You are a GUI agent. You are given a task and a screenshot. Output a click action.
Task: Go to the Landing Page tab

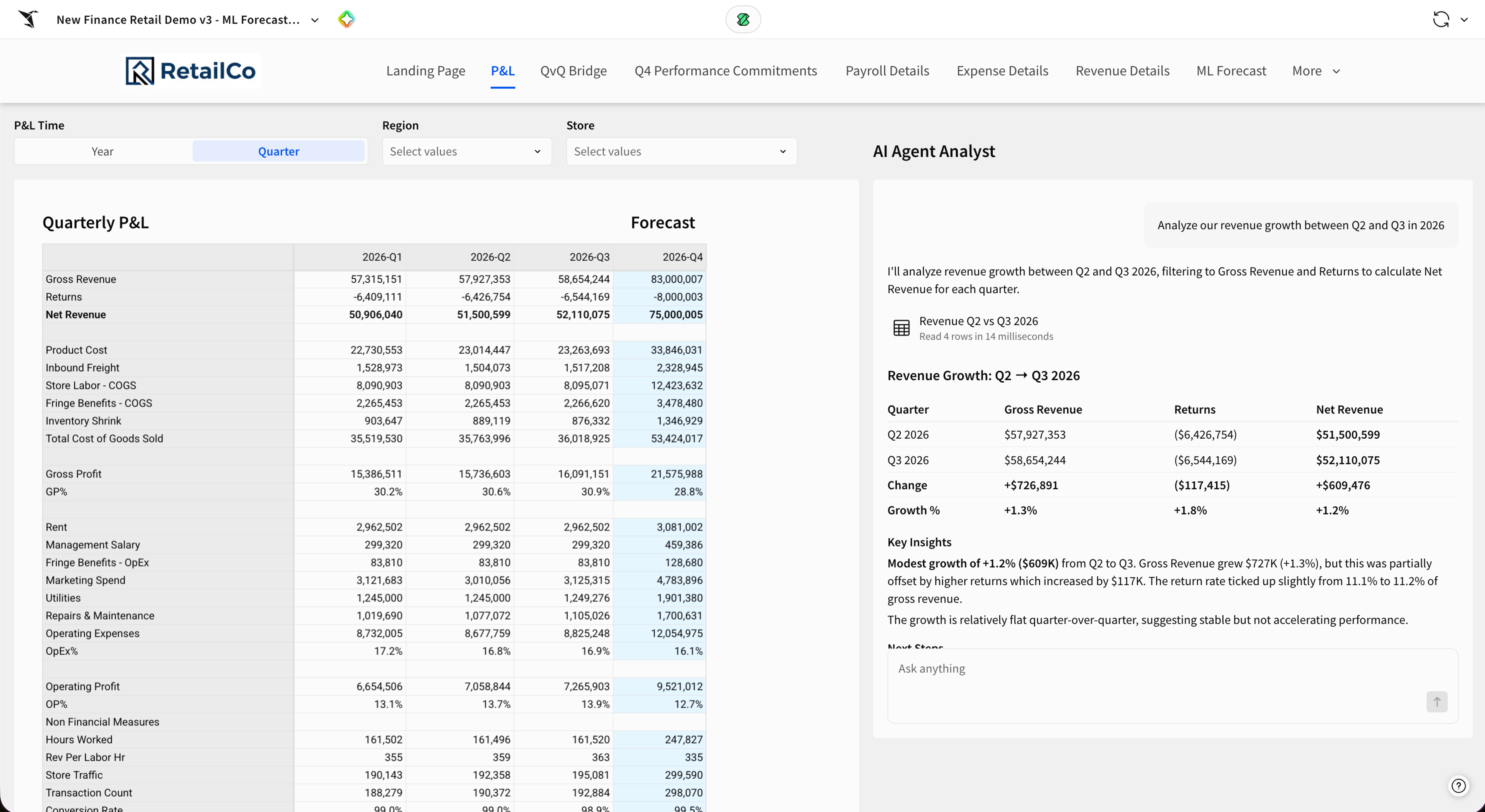click(425, 71)
